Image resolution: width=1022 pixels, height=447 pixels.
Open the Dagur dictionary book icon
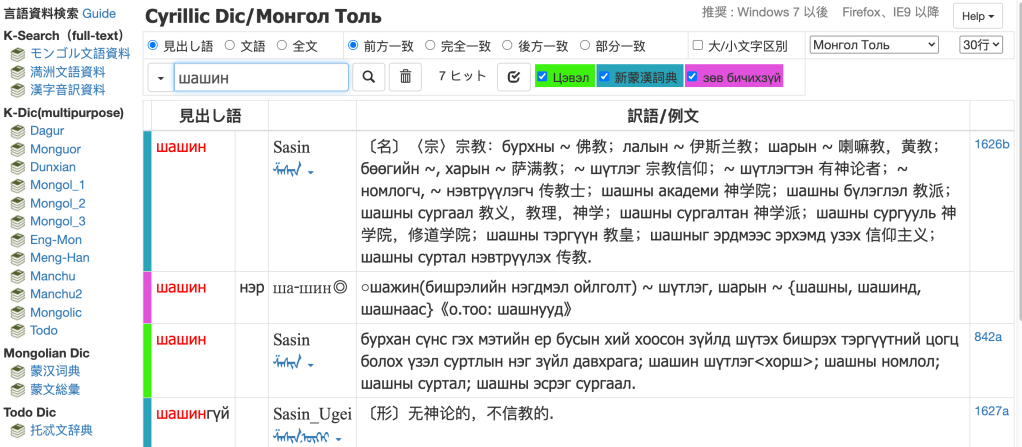pyautogui.click(x=18, y=131)
